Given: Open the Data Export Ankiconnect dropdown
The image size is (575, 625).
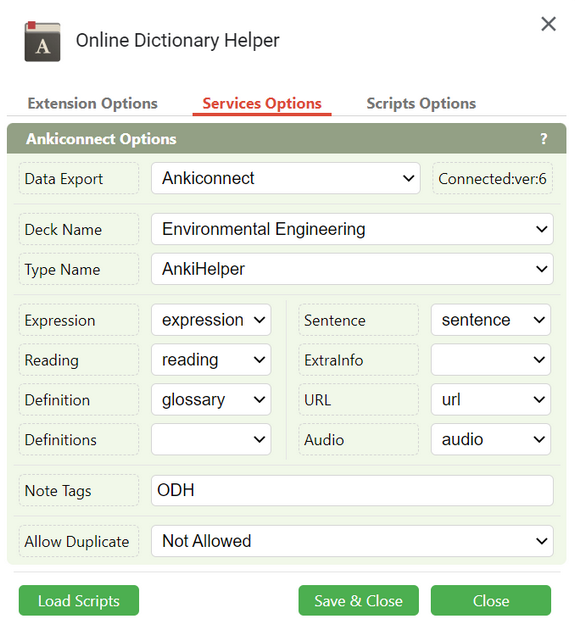Looking at the screenshot, I should tap(286, 178).
